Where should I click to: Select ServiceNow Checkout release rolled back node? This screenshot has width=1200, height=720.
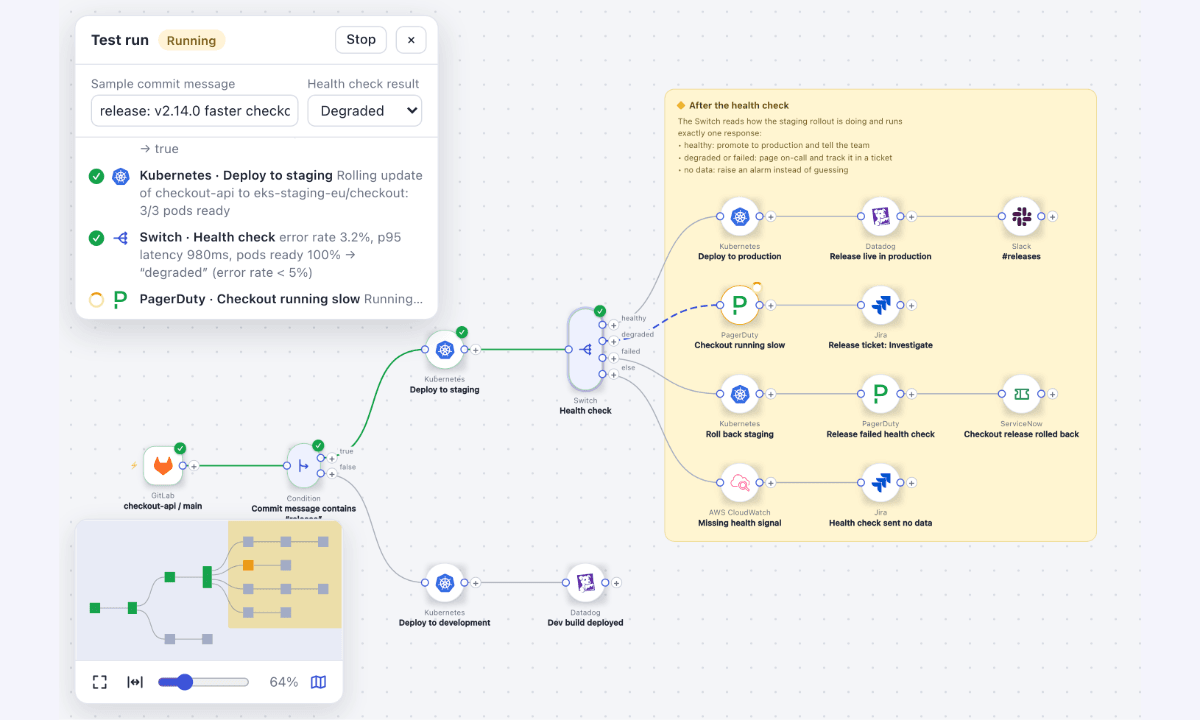coord(1022,394)
